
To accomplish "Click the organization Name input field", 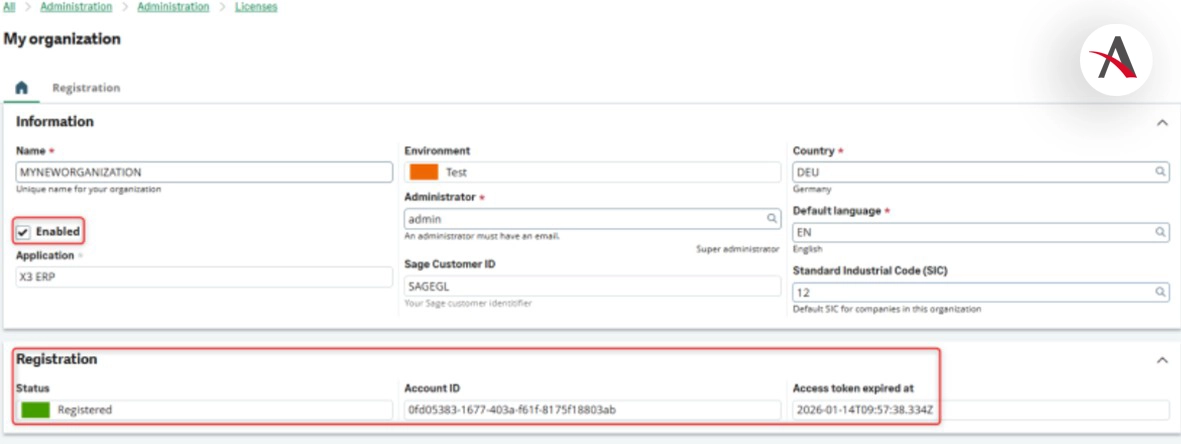I will click(204, 172).
